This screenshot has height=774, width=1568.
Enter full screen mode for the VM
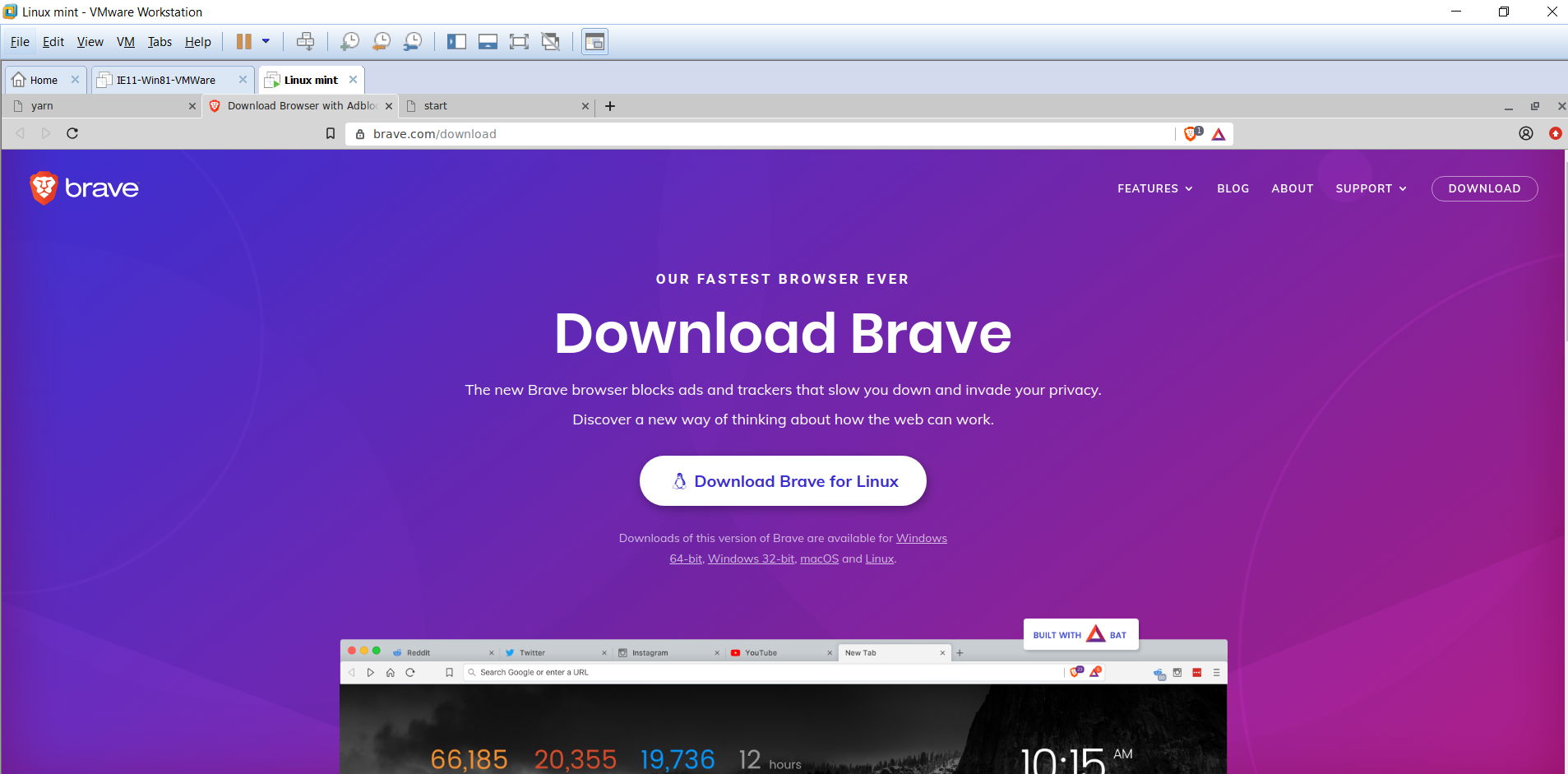point(519,41)
